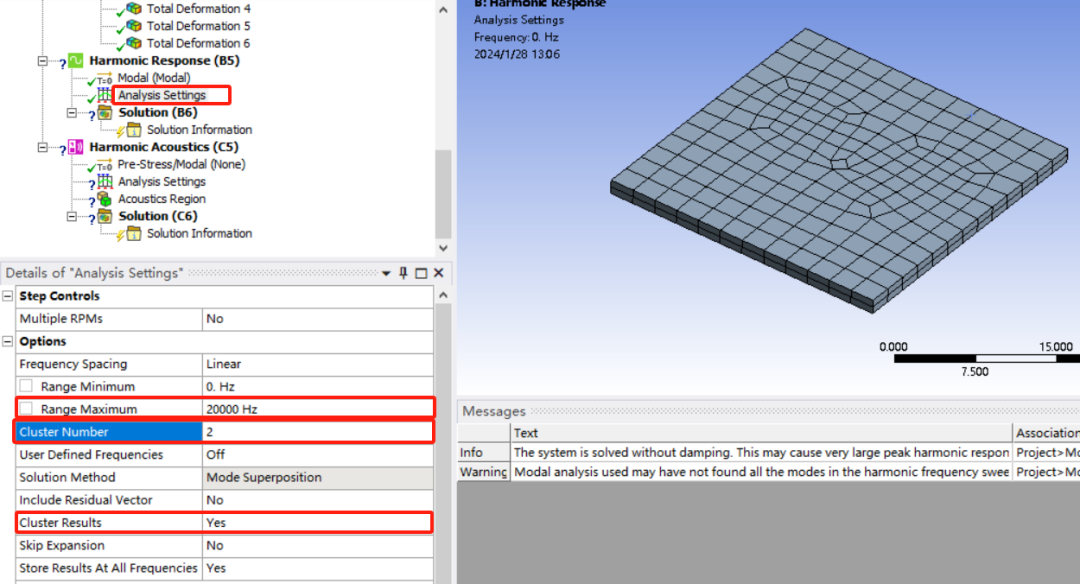
Task: Open the Details panel options dropdown arrow
Action: 386,273
